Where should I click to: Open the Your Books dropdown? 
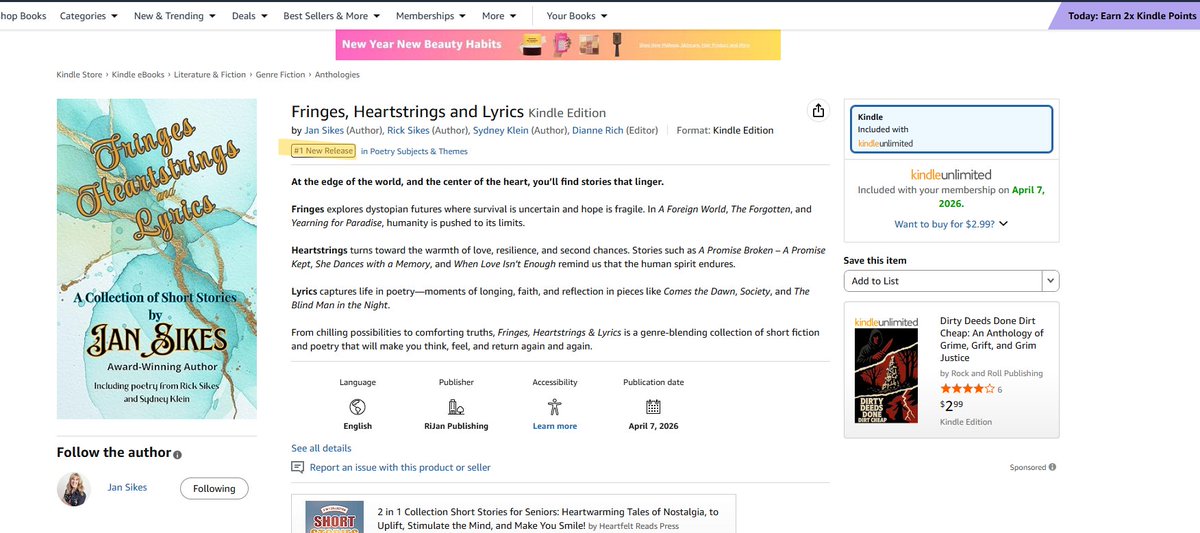[576, 16]
